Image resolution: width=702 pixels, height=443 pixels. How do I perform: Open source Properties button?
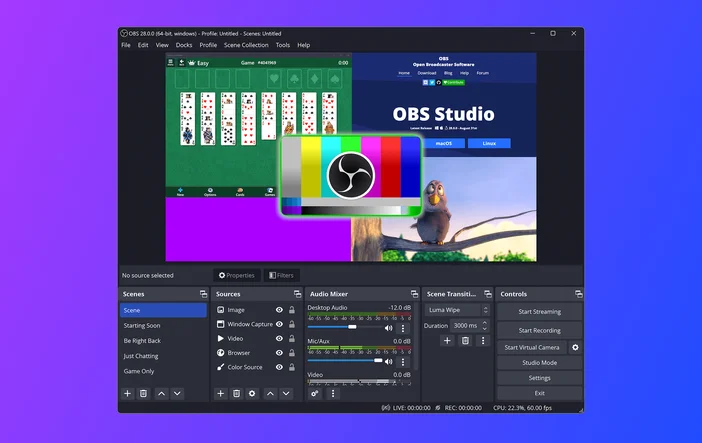coord(236,275)
